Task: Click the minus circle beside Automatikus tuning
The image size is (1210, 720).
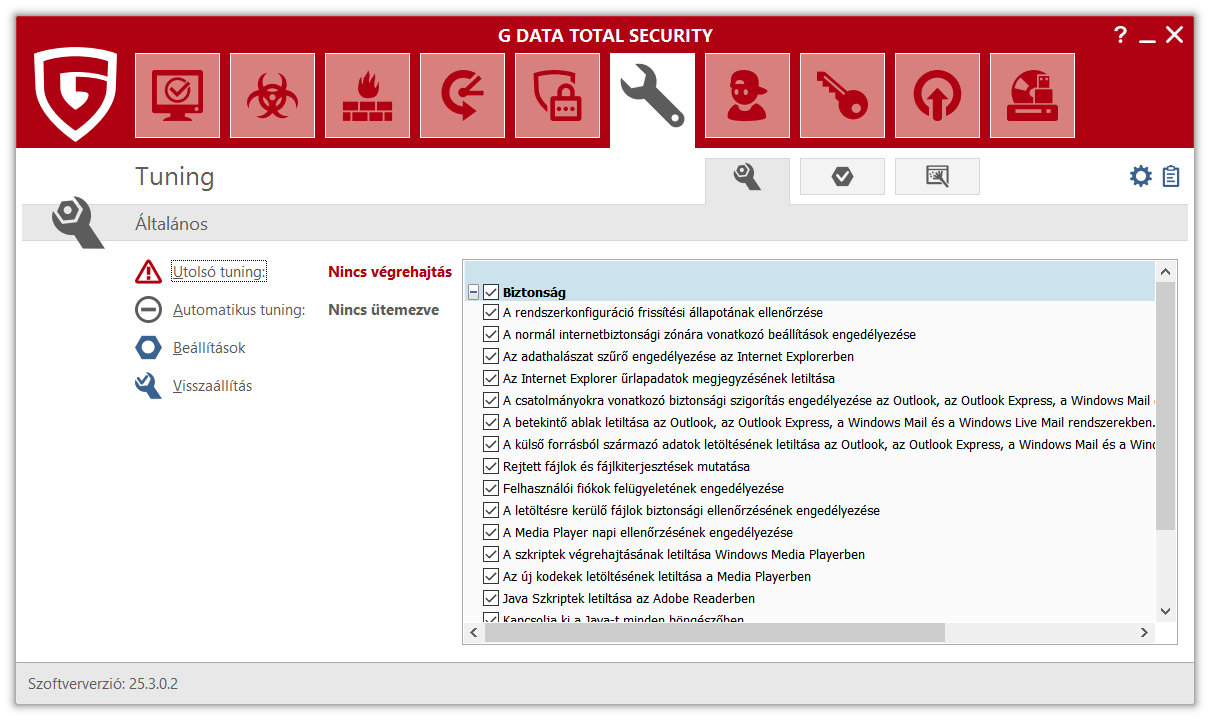Action: click(148, 310)
